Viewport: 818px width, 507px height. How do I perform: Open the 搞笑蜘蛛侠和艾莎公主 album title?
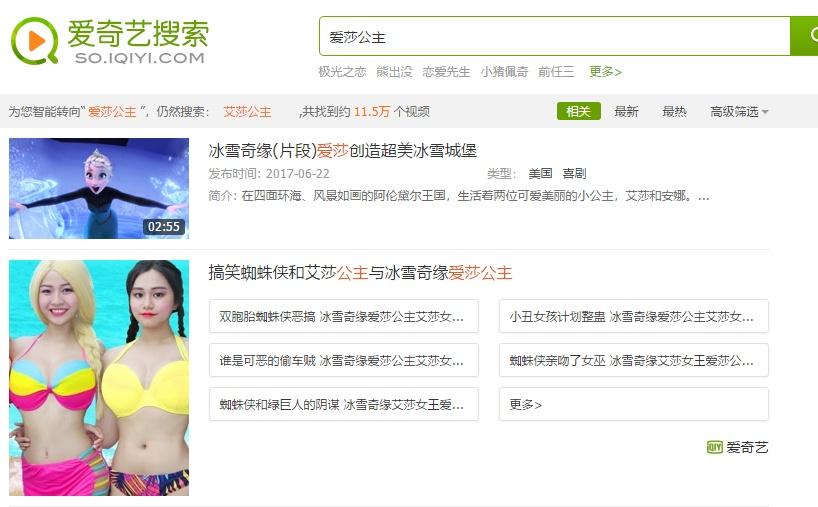(360, 273)
